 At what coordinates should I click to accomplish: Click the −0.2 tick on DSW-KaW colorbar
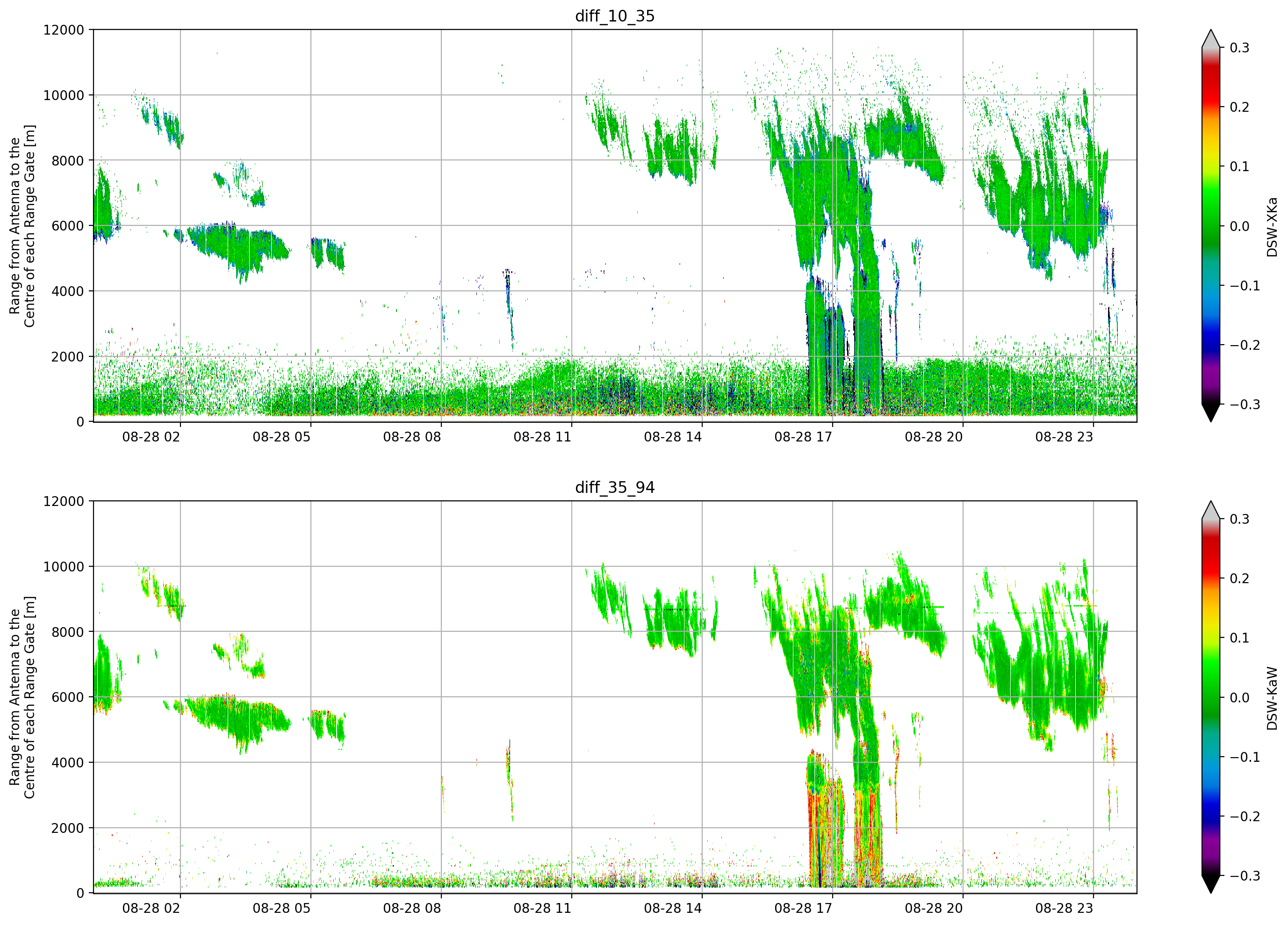[x=1245, y=817]
